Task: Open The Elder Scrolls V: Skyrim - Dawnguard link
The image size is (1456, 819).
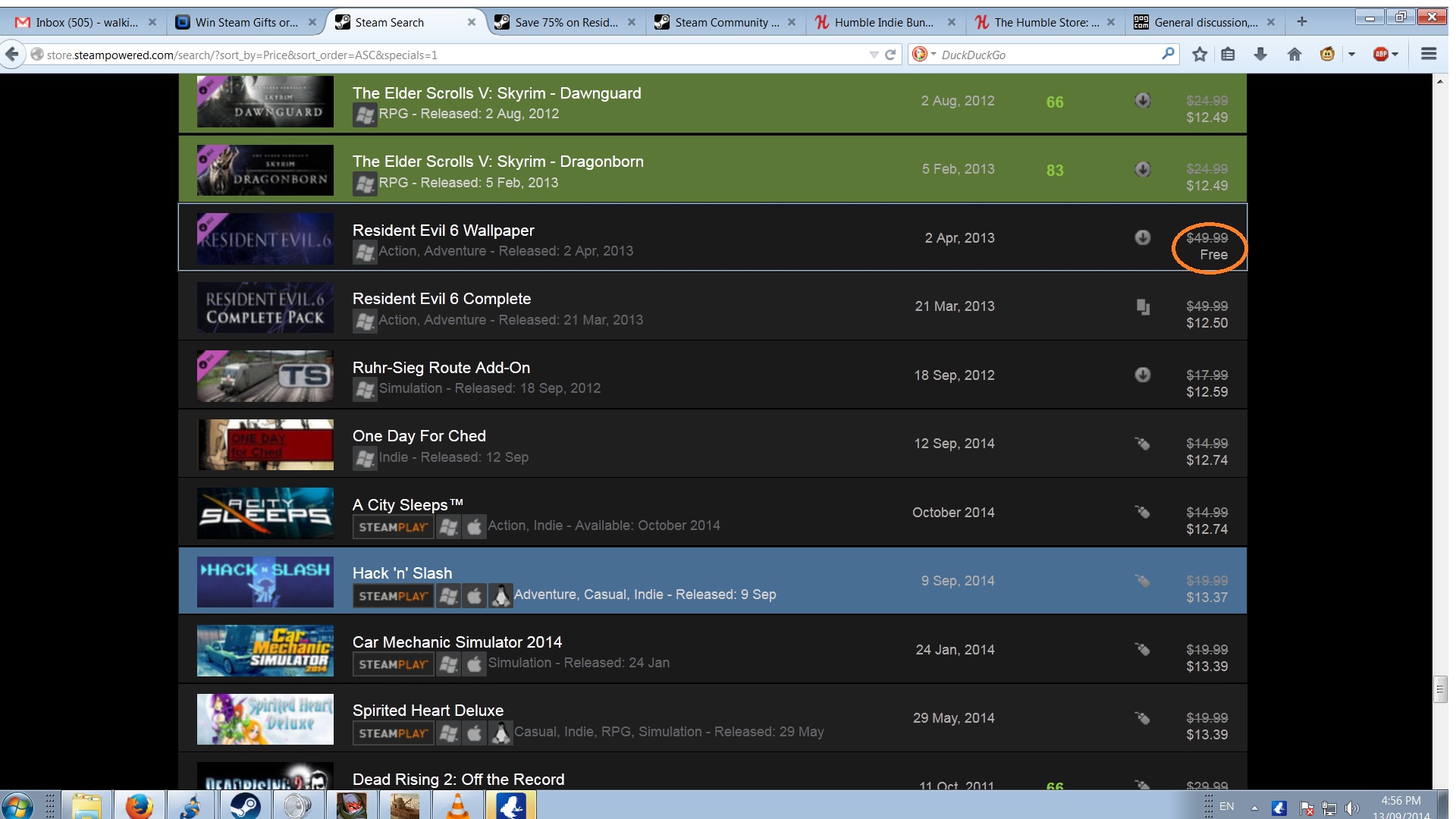Action: tap(497, 93)
